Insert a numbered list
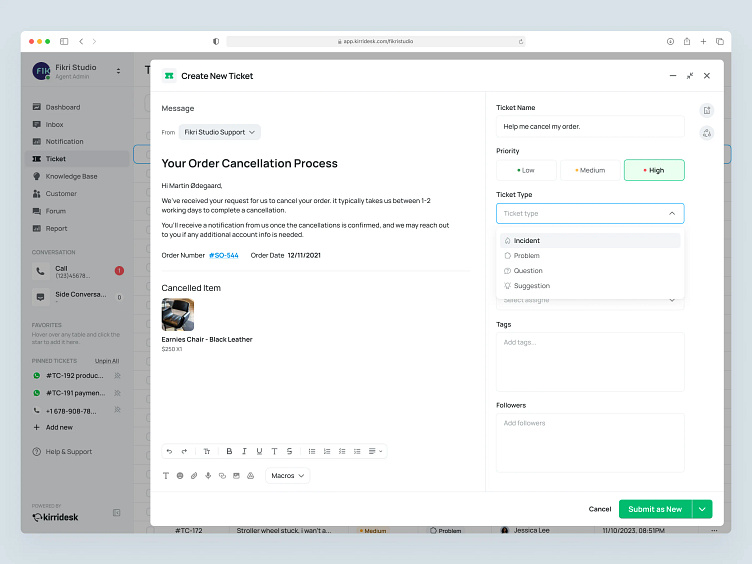 pos(327,451)
